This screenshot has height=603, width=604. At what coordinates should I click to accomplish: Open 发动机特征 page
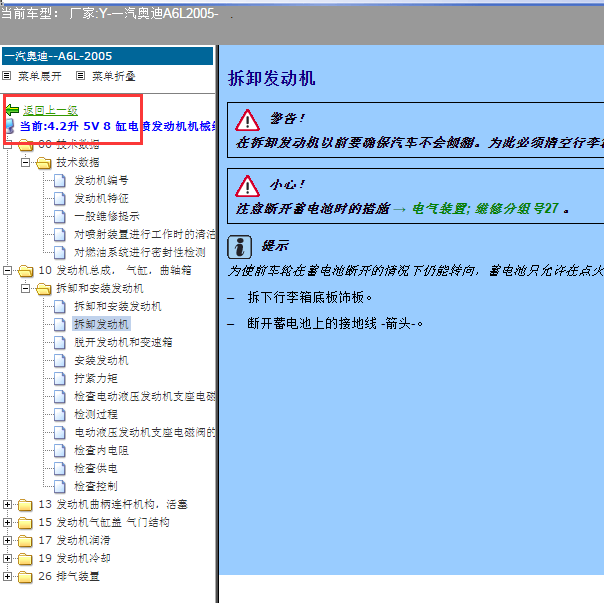click(101, 198)
